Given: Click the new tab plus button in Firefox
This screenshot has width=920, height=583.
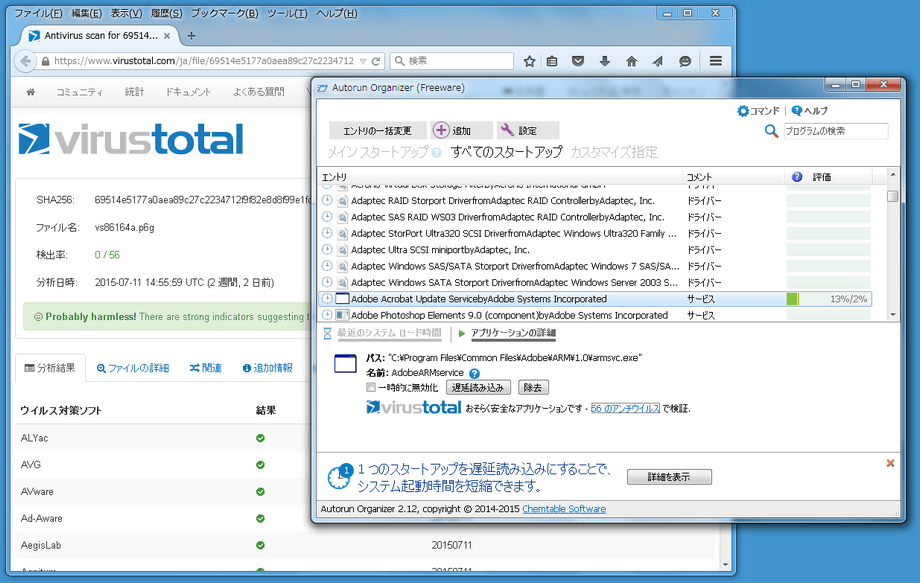Looking at the screenshot, I should click(191, 36).
